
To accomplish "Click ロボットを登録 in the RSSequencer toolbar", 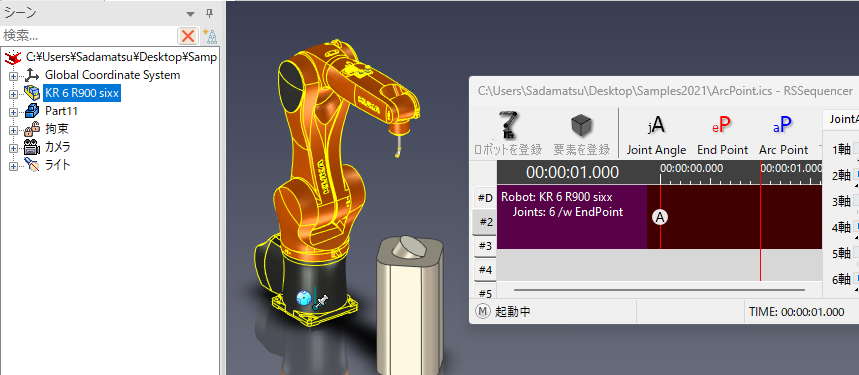I will coord(508,133).
